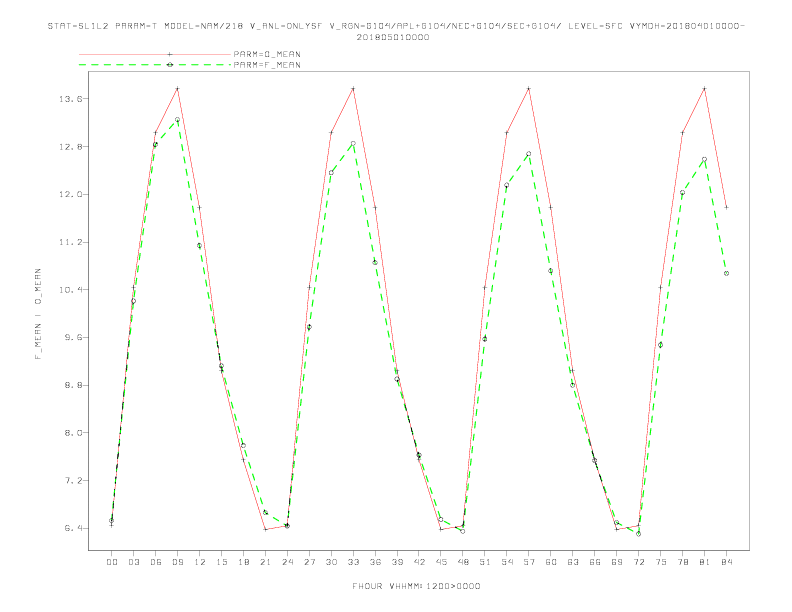This screenshot has height=612, width=792.
Task: Click x-axis tick label 42
Action: [419, 562]
